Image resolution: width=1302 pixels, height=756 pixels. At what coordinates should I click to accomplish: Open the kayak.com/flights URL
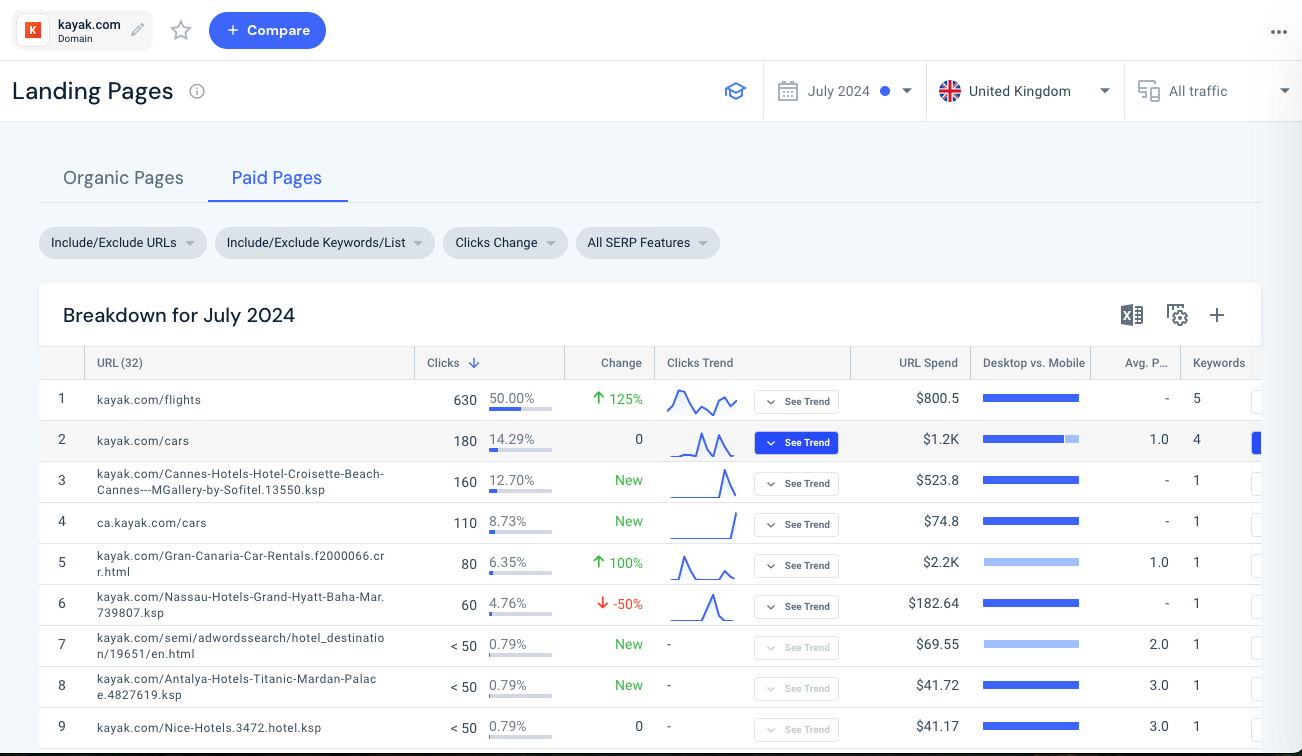[x=149, y=400]
